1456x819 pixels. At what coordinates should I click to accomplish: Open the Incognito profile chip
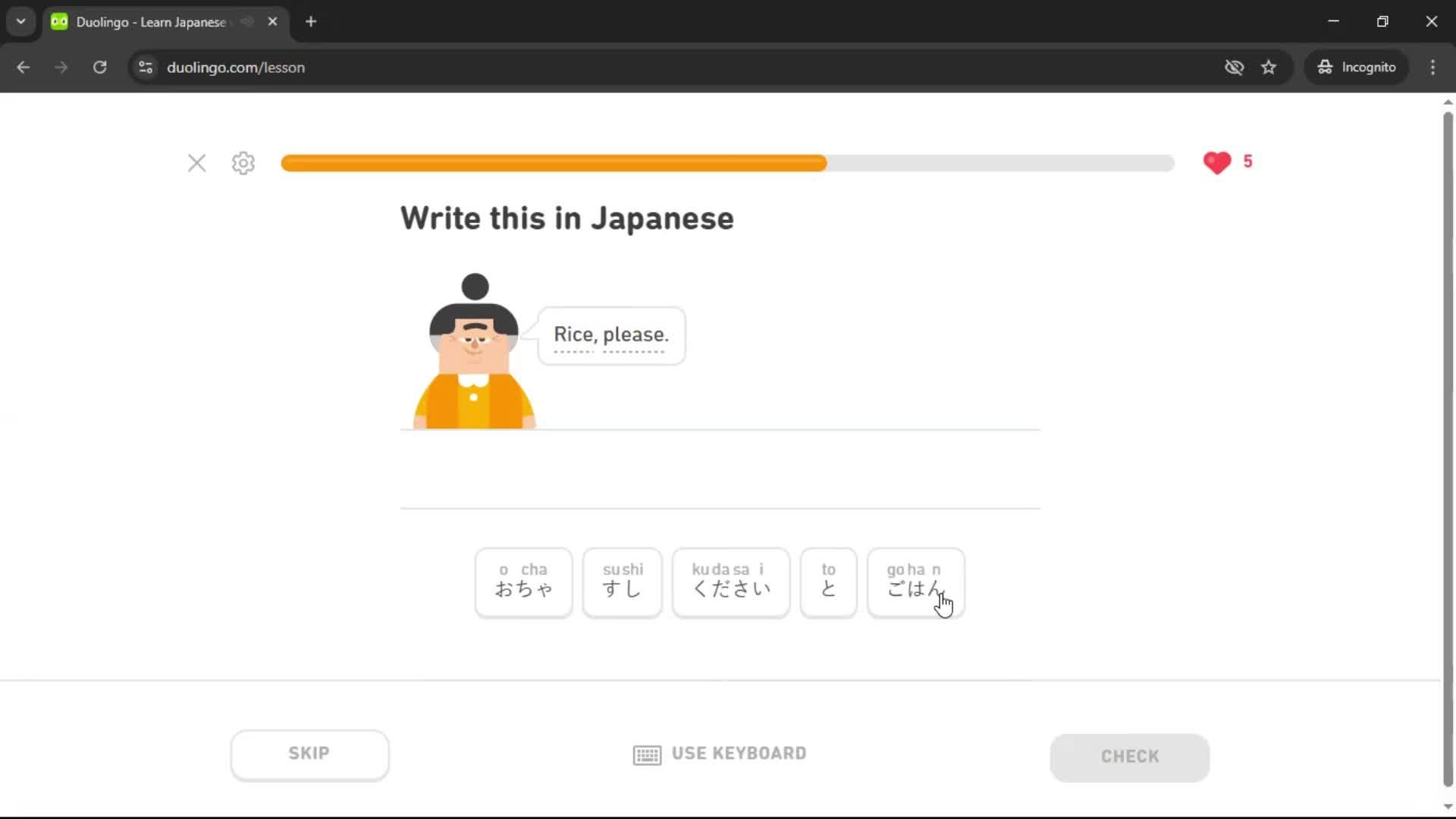coord(1357,67)
